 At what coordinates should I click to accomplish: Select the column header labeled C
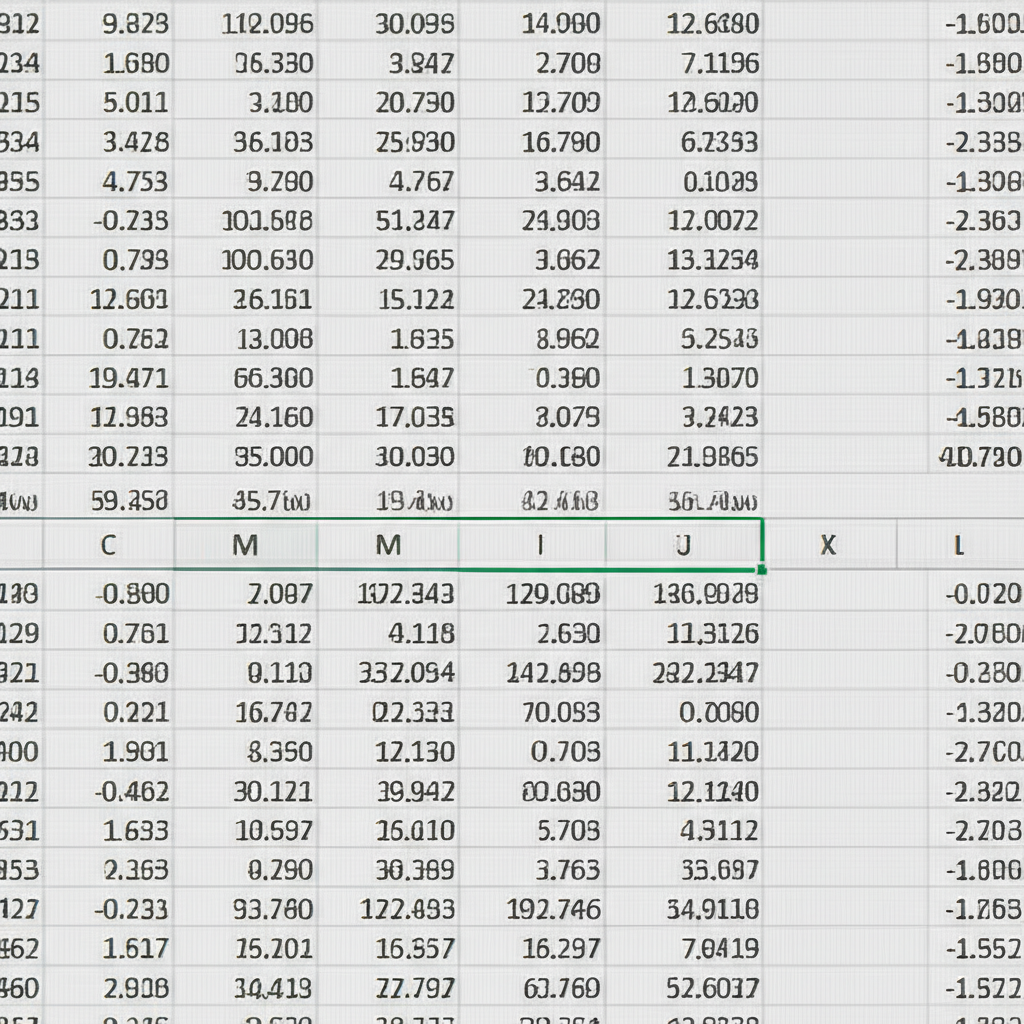coord(108,545)
